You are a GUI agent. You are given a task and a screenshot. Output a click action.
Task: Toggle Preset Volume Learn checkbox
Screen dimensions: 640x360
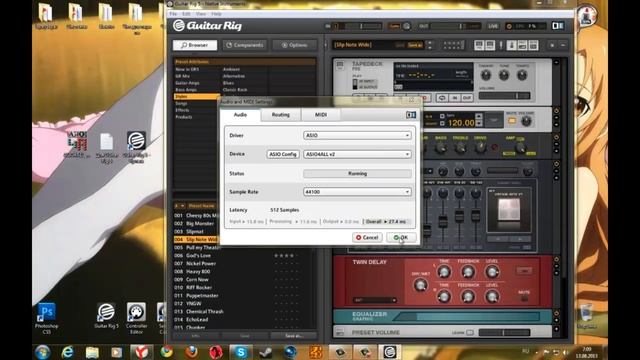coord(470,333)
